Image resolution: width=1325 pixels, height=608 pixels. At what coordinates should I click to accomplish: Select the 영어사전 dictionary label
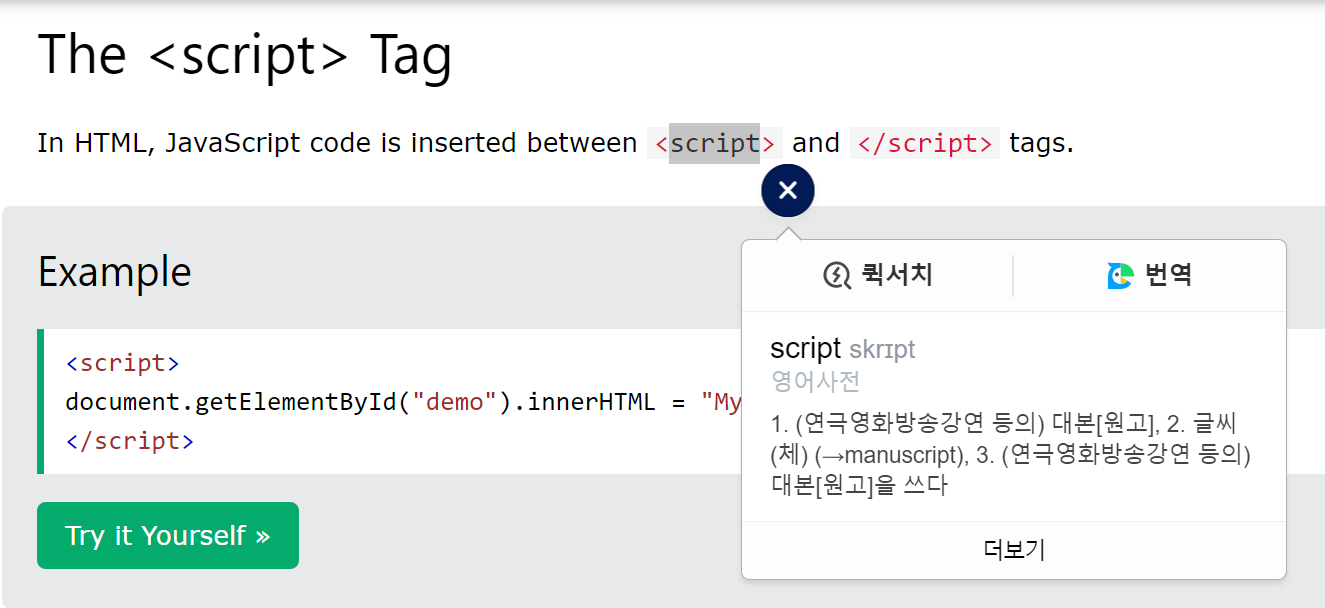(x=816, y=381)
